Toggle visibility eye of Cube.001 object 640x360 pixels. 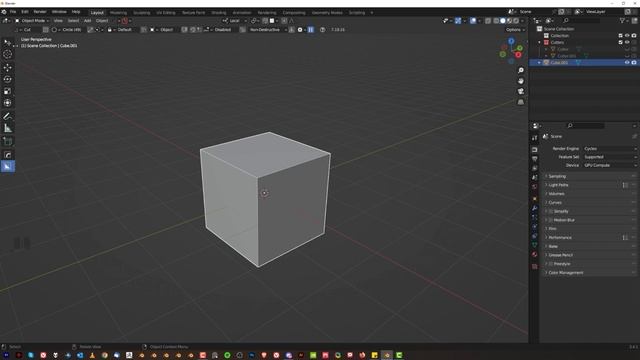(627, 62)
